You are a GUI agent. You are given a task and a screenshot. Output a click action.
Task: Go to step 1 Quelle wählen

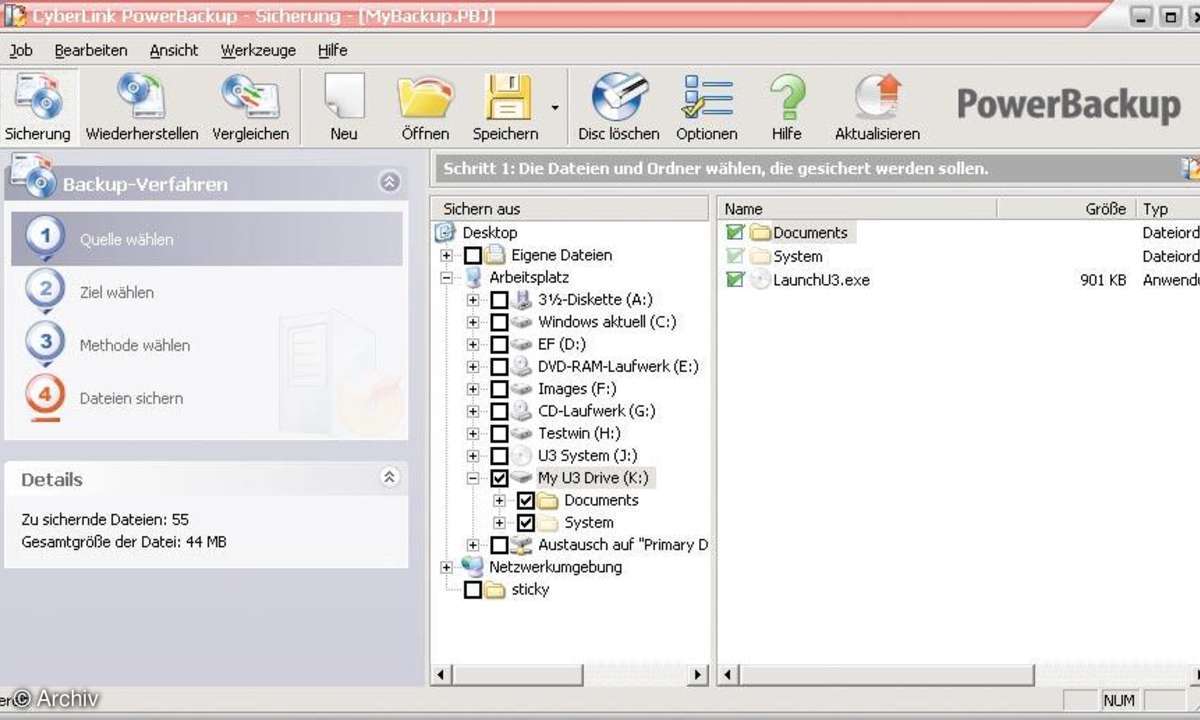[207, 239]
